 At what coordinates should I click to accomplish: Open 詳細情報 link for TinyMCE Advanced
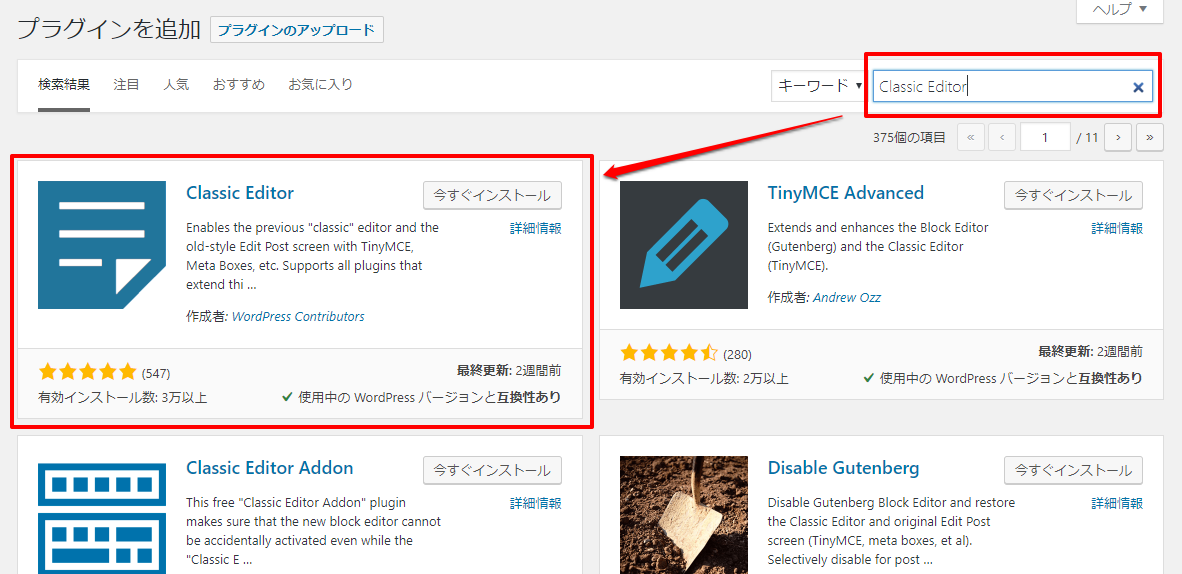pos(1116,229)
